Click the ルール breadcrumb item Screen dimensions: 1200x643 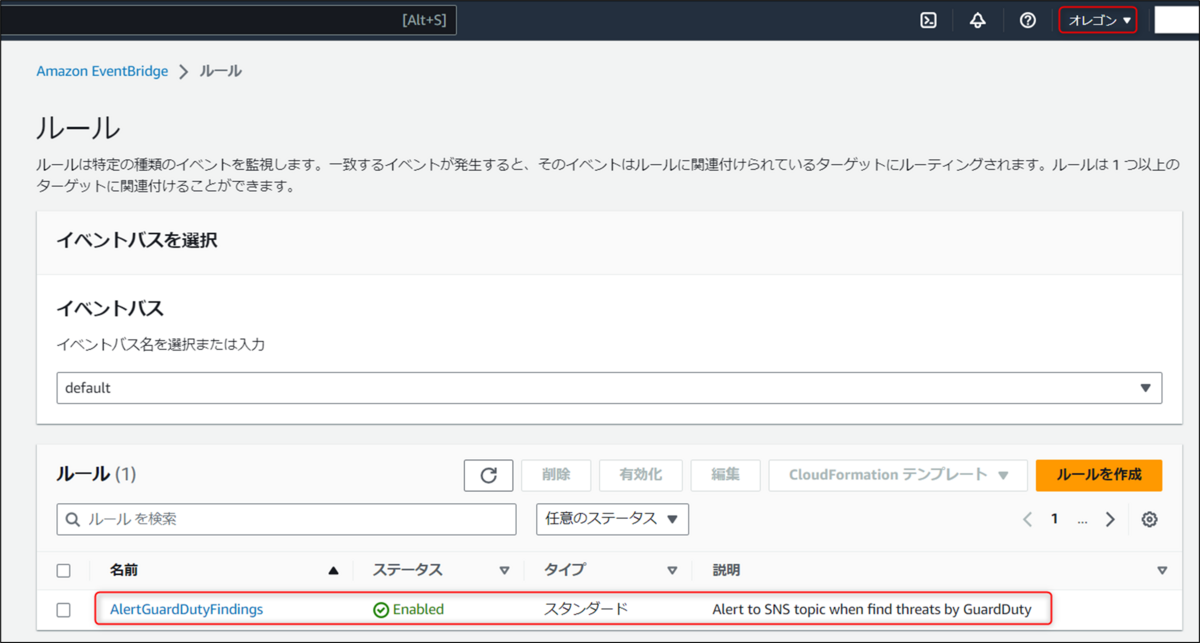click(x=220, y=71)
